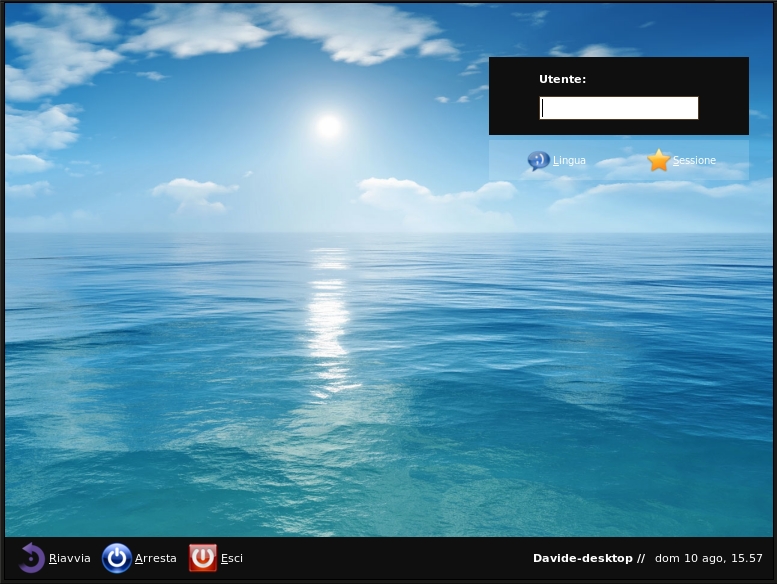Click the sunlight reflection on the water
Image resolution: width=777 pixels, height=584 pixels.
[327, 322]
